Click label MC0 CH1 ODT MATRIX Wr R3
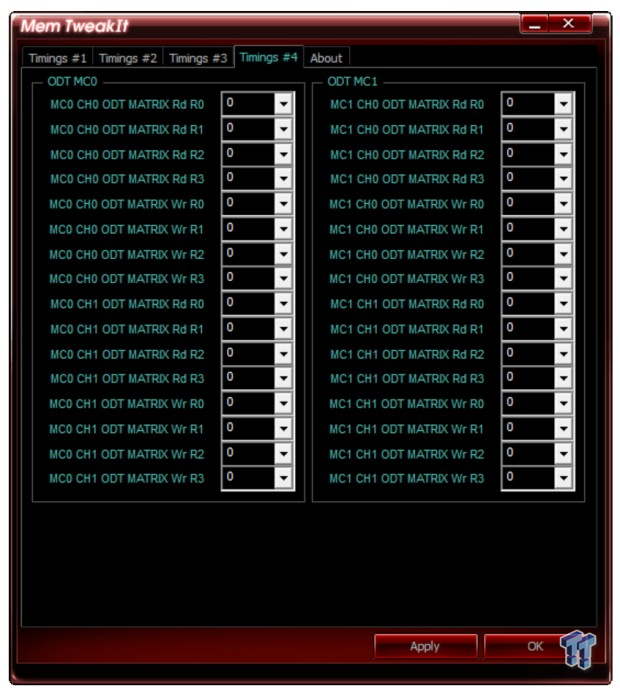620x694 pixels. pyautogui.click(x=127, y=478)
